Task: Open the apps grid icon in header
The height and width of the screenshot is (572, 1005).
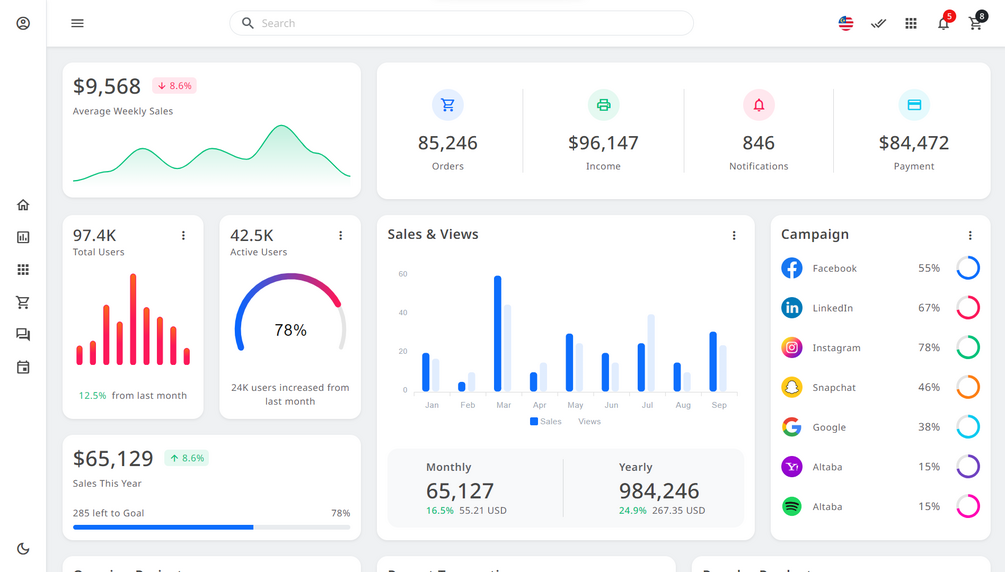Action: [911, 23]
